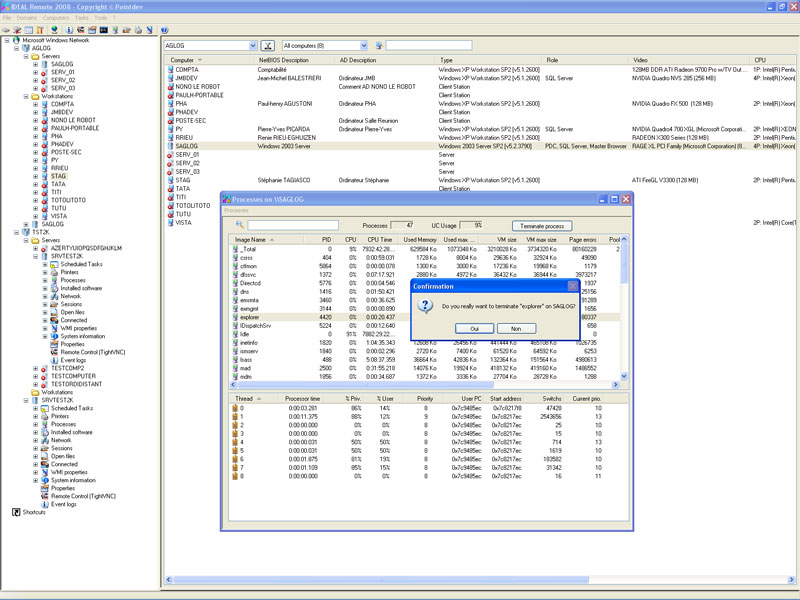The image size is (800, 600).
Task: Expand the TESTORDIDISTANT tree node
Action: pos(35,384)
